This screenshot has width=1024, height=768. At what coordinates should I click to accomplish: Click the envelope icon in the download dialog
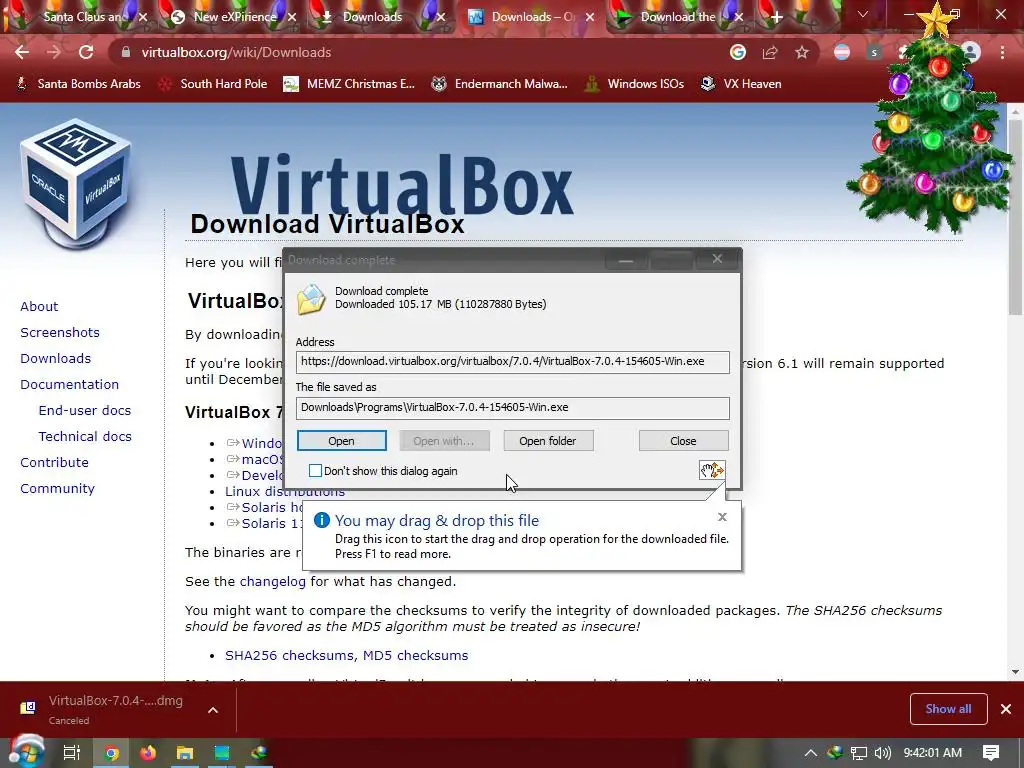pos(311,299)
